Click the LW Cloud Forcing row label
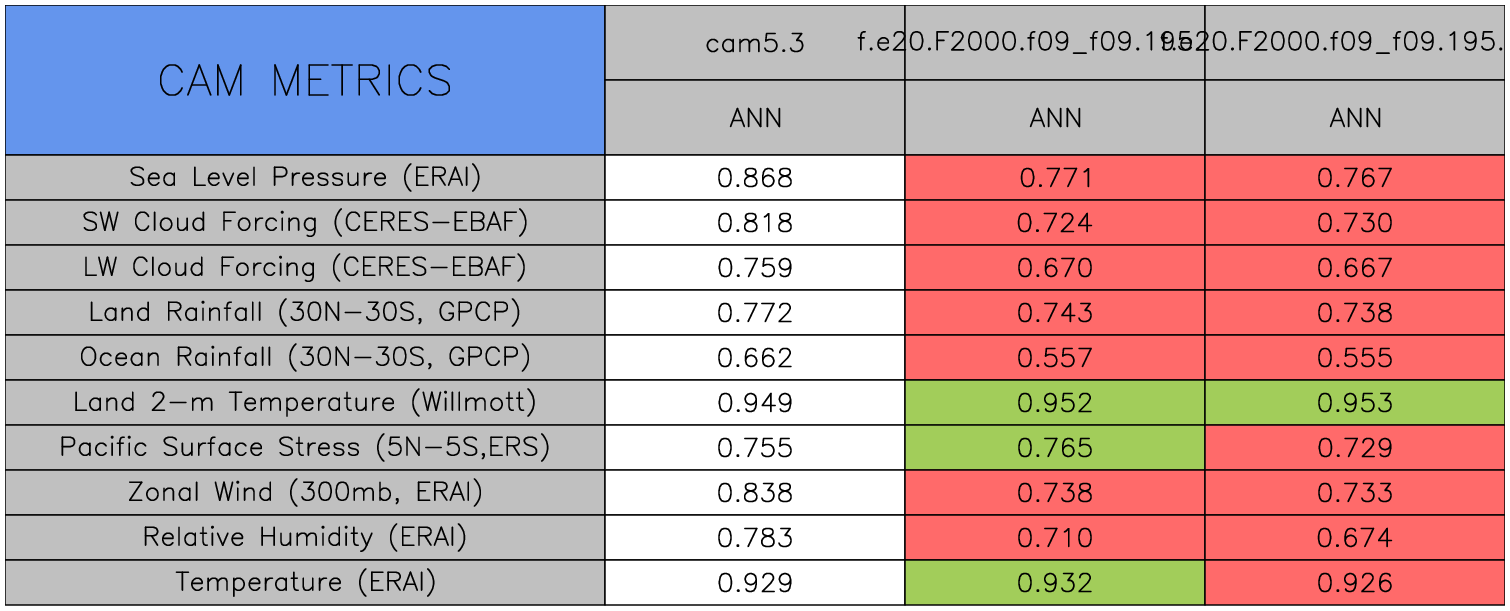The height and width of the screenshot is (611, 1510). pyautogui.click(x=305, y=267)
